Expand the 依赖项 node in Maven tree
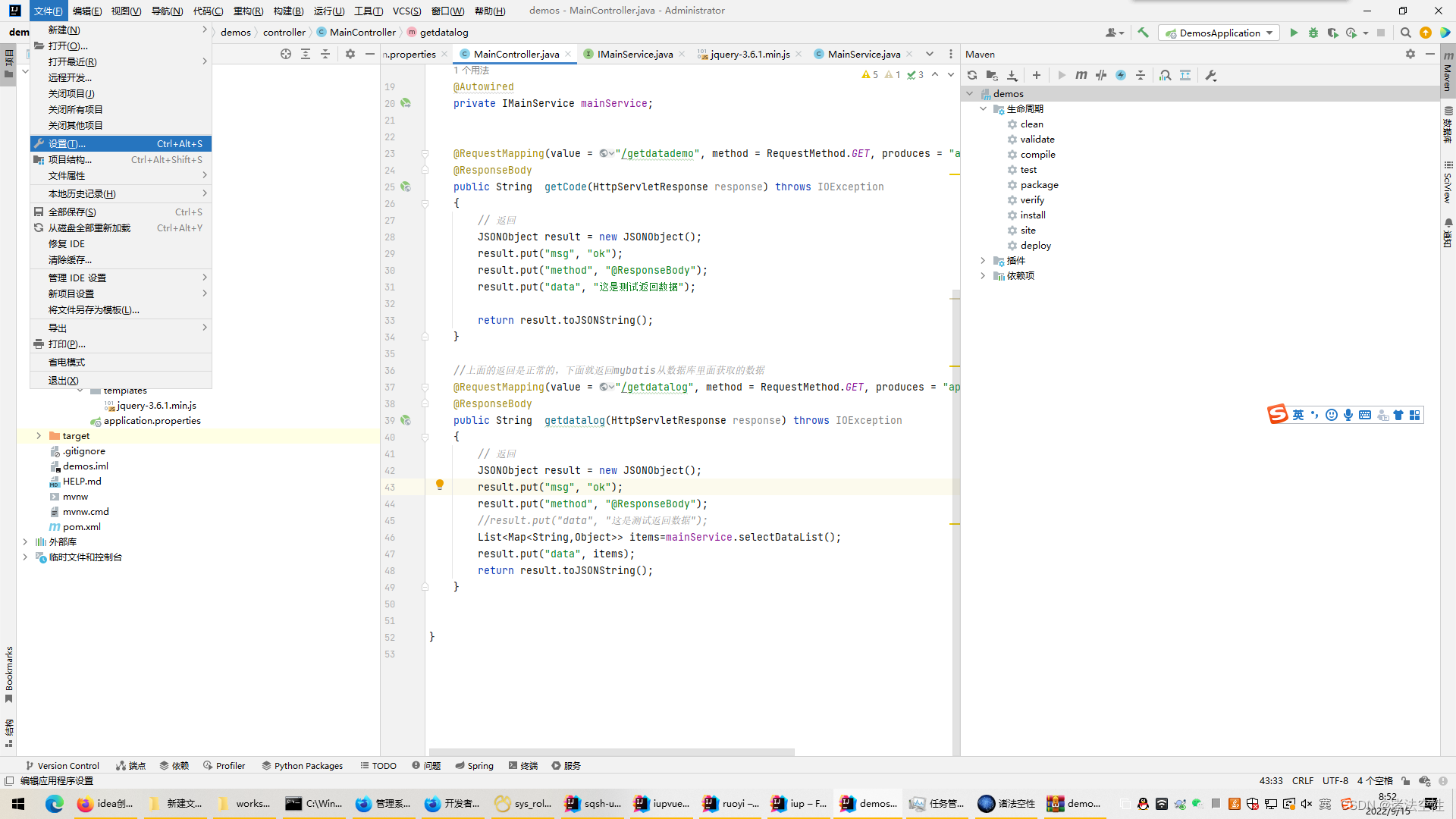Image resolution: width=1456 pixels, height=819 pixels. tap(983, 275)
